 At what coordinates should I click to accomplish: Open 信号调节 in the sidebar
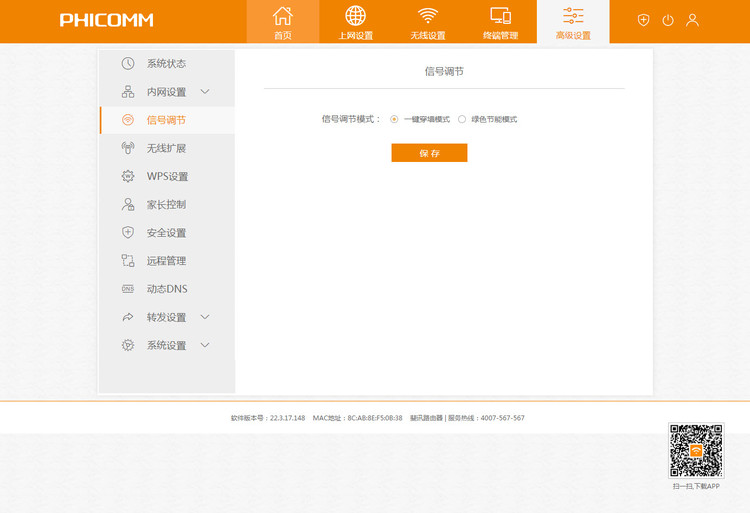click(167, 120)
